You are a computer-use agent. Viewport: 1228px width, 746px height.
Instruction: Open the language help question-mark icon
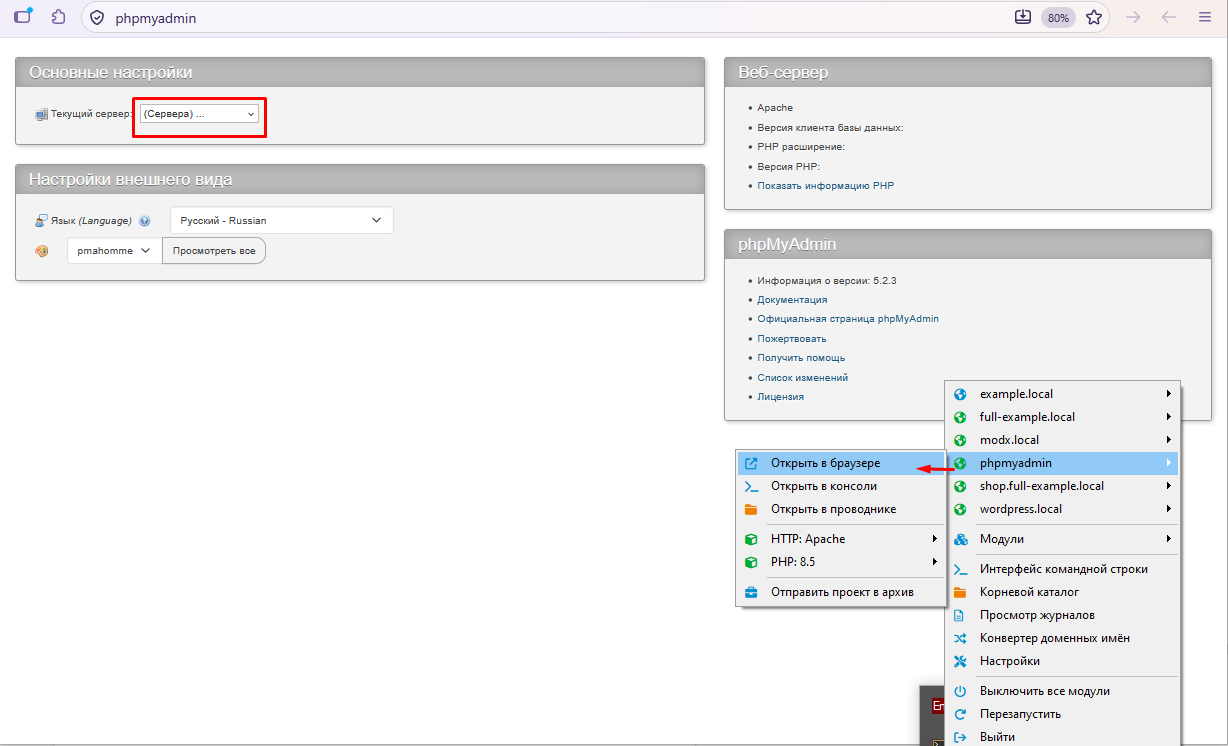(145, 221)
